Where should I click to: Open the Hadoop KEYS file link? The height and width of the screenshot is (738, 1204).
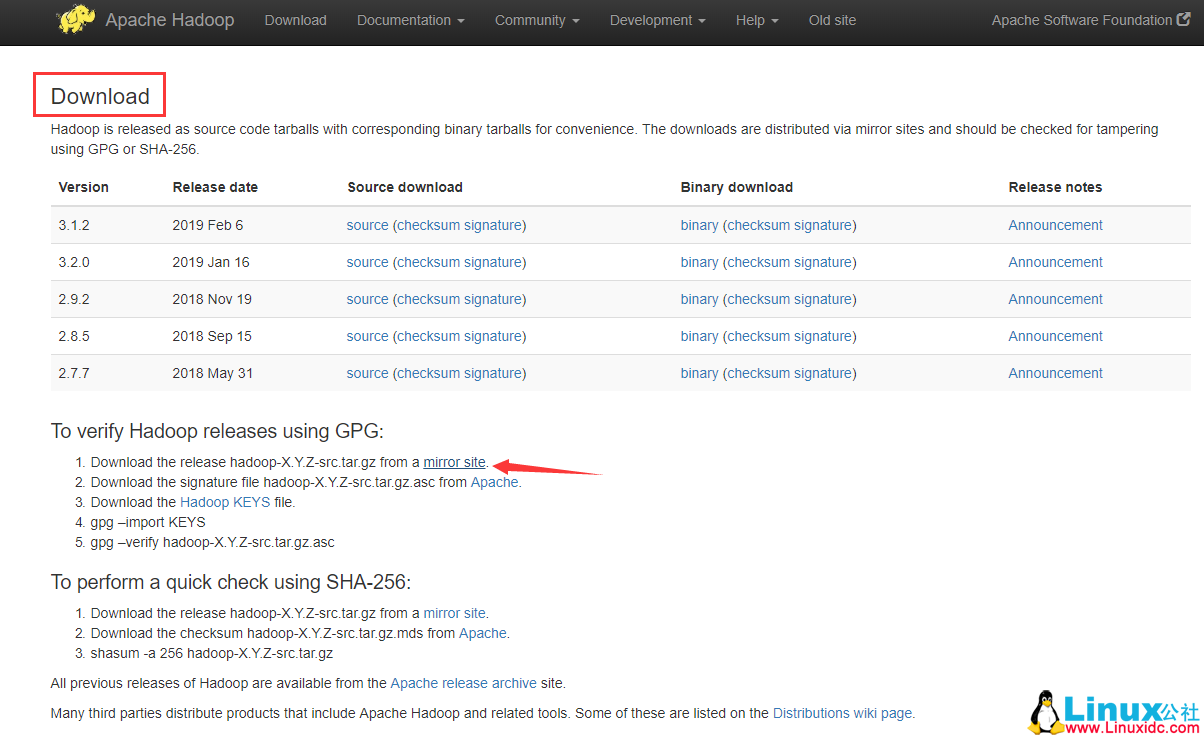[x=224, y=501]
